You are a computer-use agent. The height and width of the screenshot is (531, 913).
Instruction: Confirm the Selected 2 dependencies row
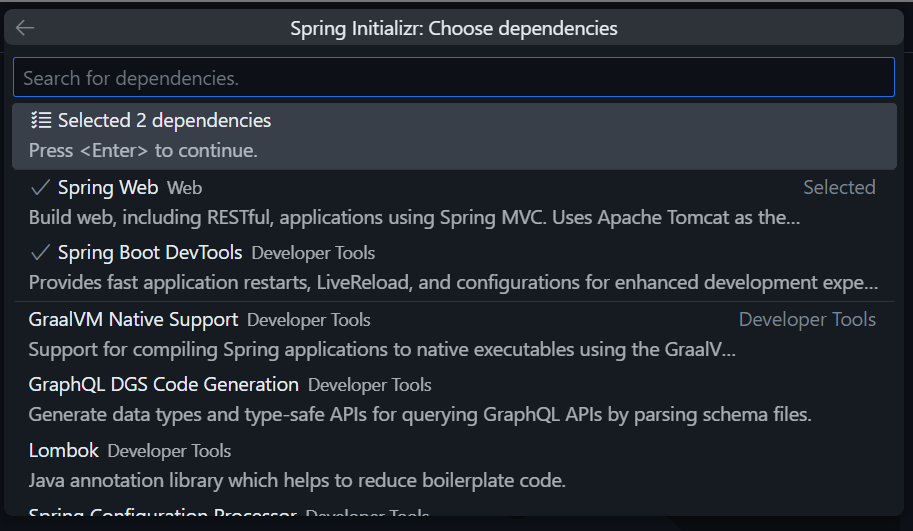click(x=454, y=136)
